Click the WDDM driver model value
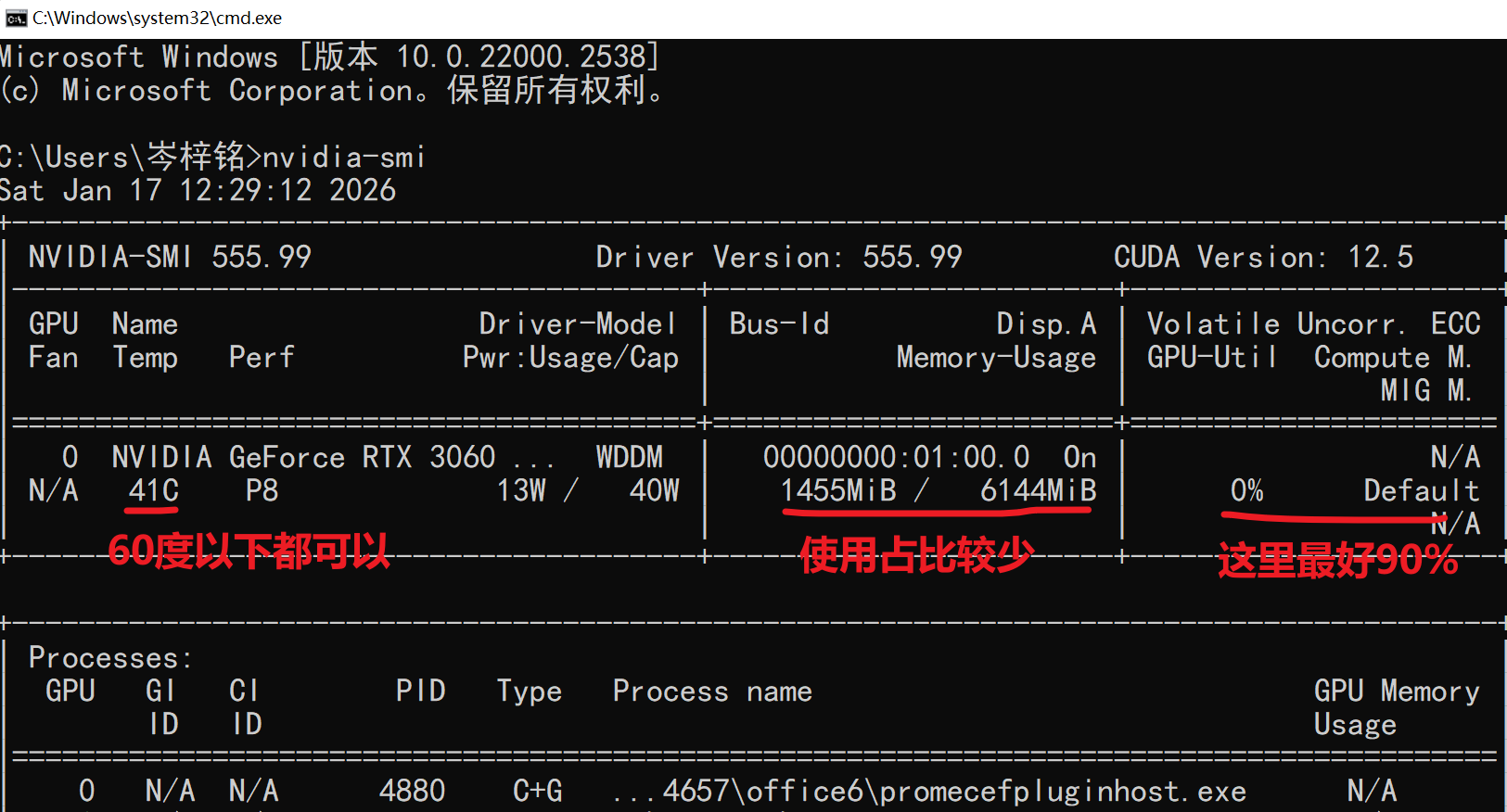Screen dimensions: 1507x812 [x=629, y=458]
